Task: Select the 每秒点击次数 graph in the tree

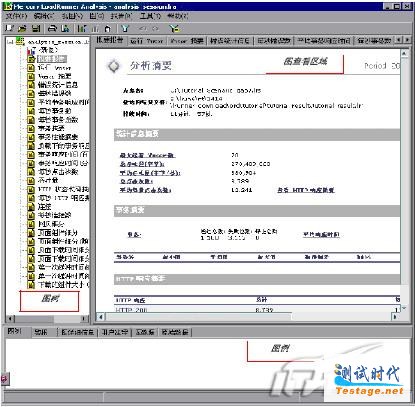Action: tap(58, 172)
